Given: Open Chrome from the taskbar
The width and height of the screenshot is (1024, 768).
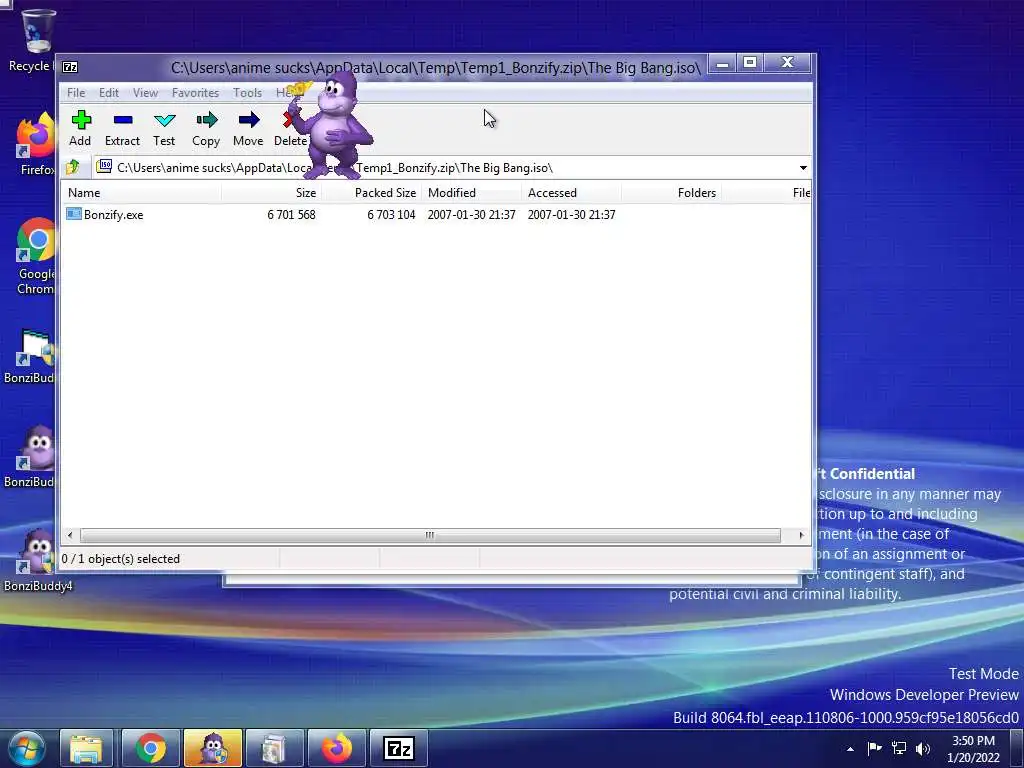Looking at the screenshot, I should (151, 748).
